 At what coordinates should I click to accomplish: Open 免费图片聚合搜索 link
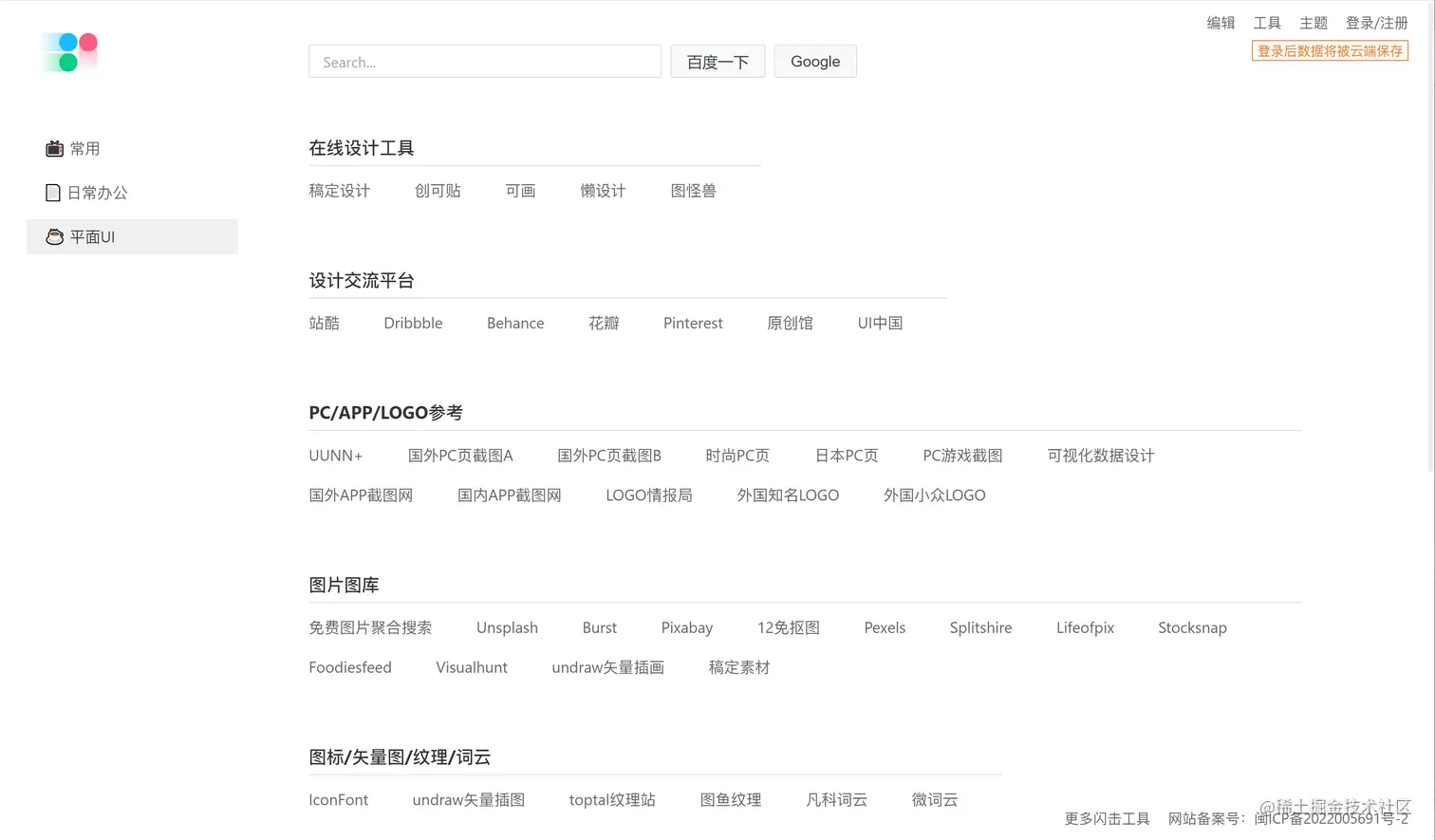(x=370, y=628)
